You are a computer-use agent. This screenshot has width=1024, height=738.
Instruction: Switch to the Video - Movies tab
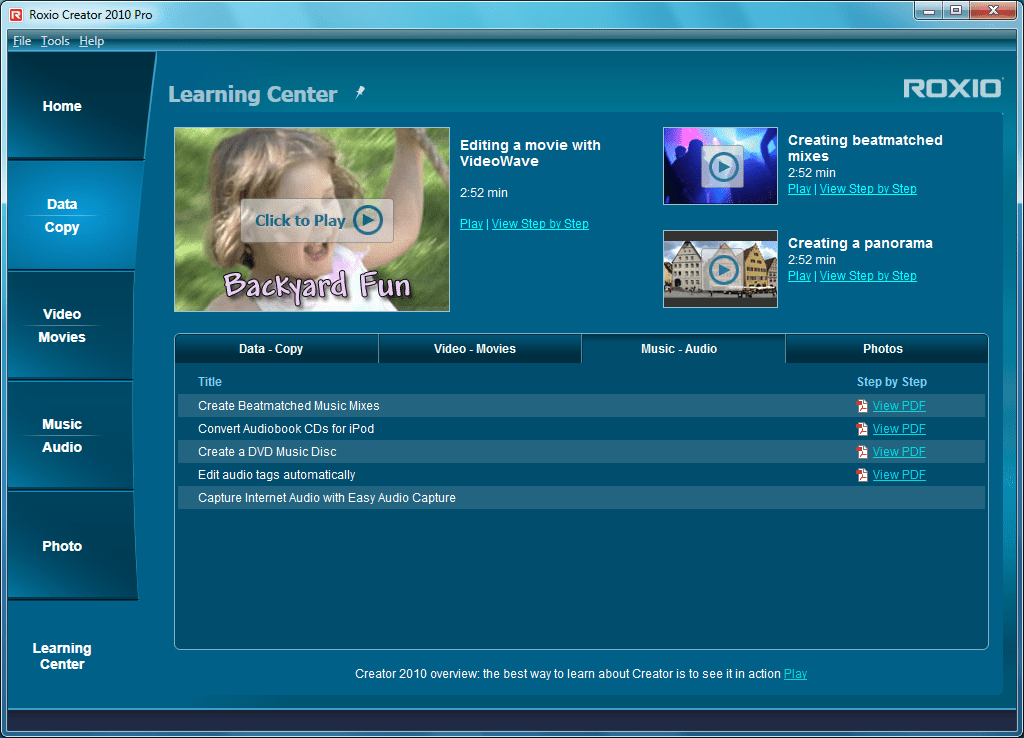pyautogui.click(x=480, y=349)
